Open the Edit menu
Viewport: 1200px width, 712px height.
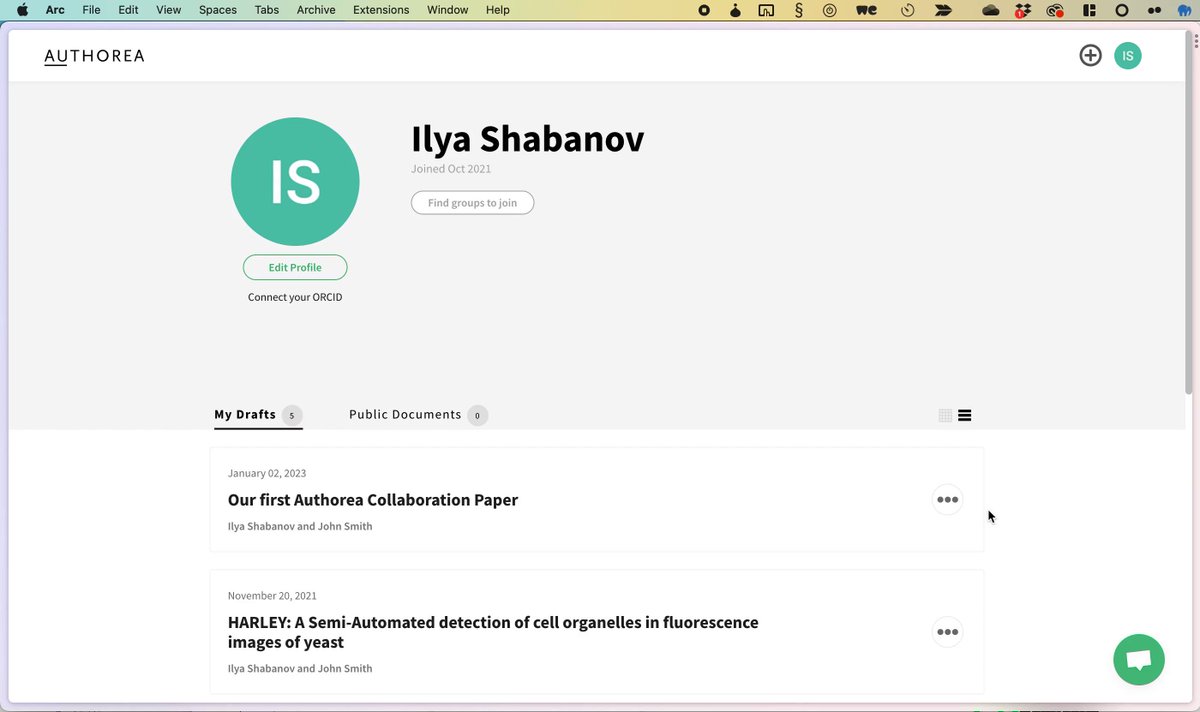click(128, 10)
